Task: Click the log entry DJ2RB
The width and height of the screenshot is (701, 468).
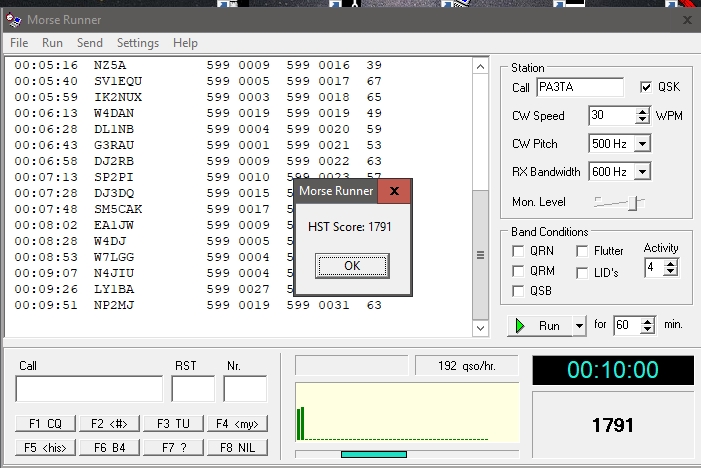Action: 198,161
